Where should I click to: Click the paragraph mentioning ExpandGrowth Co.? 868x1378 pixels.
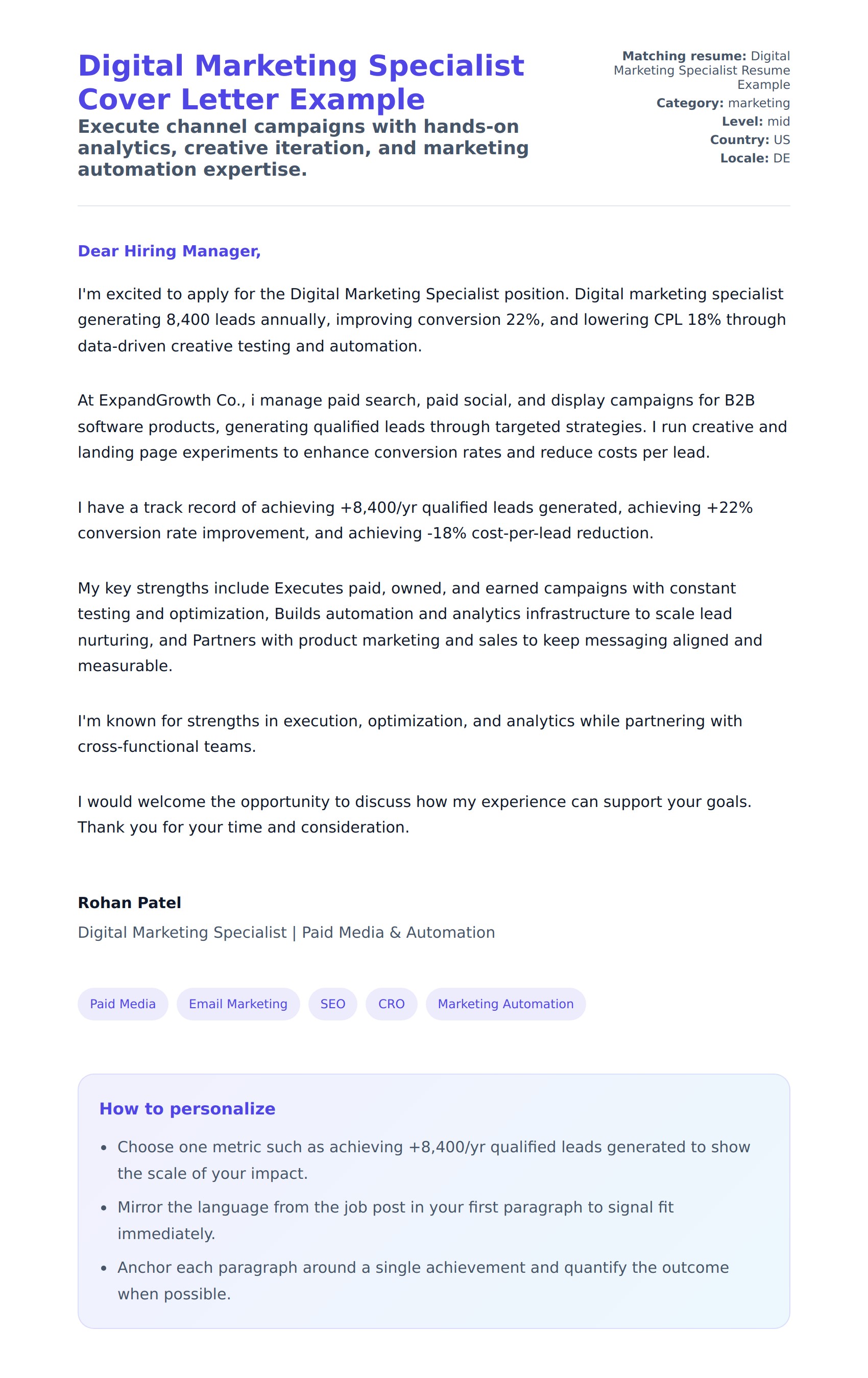click(x=432, y=426)
